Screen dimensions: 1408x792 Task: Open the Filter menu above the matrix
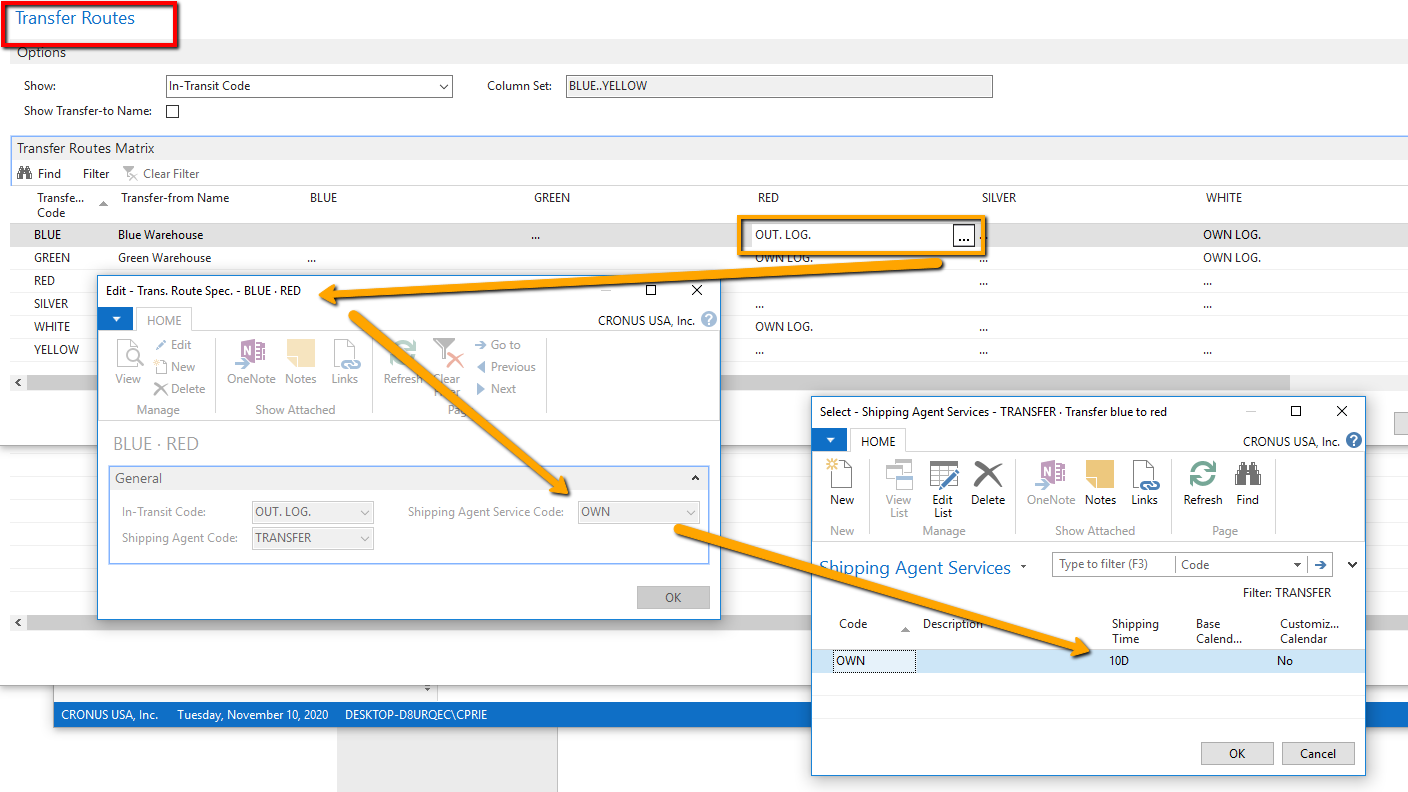tap(95, 173)
